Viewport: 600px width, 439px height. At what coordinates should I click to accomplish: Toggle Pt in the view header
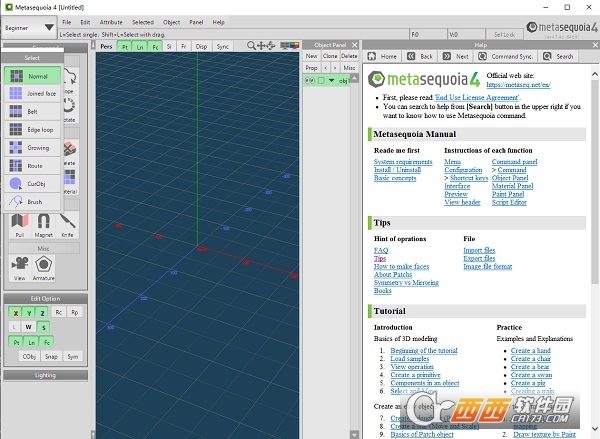point(124,46)
